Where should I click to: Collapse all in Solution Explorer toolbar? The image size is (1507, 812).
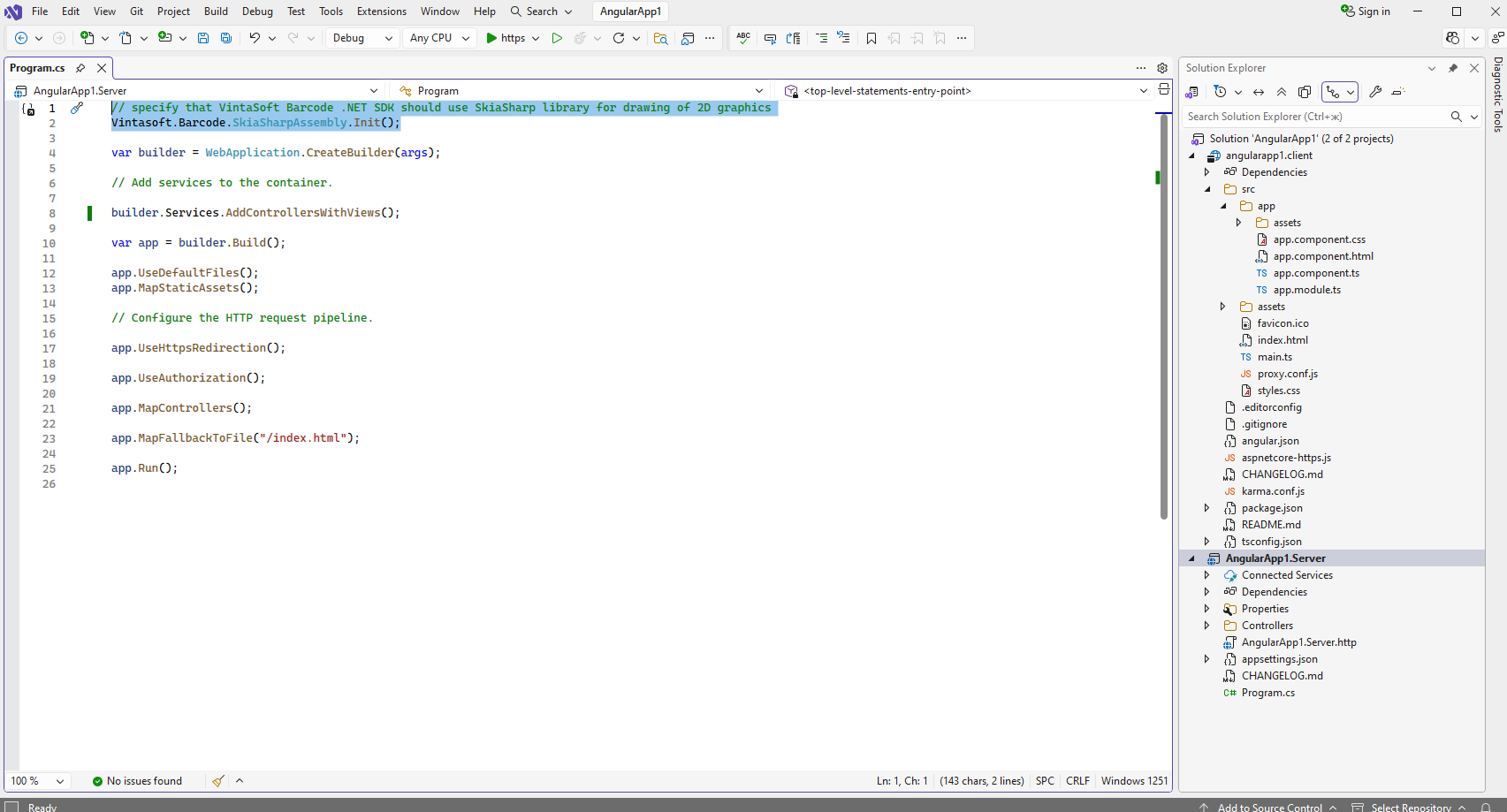point(1282,92)
